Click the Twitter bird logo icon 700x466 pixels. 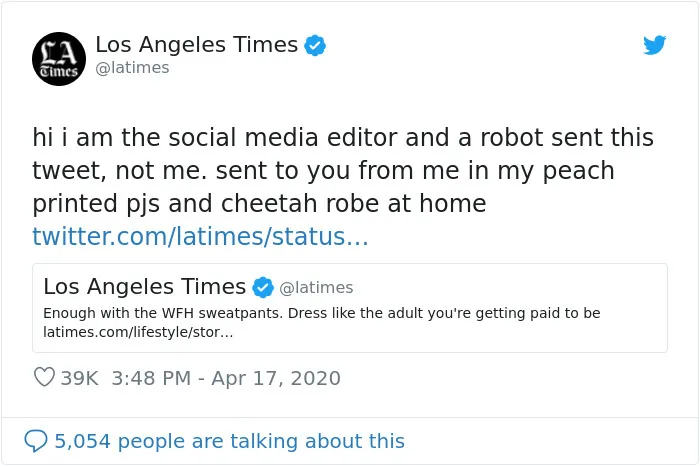654,45
